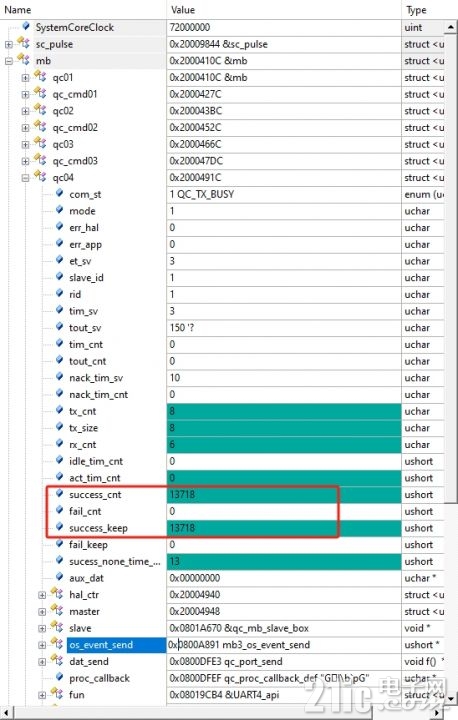Click the horizontal scrollbar right arrow

point(439,713)
